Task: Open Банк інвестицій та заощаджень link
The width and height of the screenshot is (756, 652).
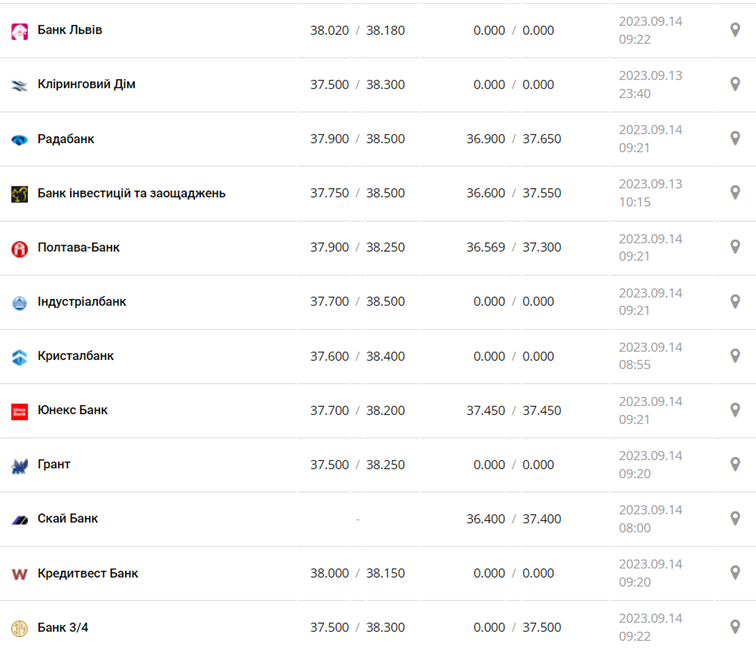Action: pos(131,193)
